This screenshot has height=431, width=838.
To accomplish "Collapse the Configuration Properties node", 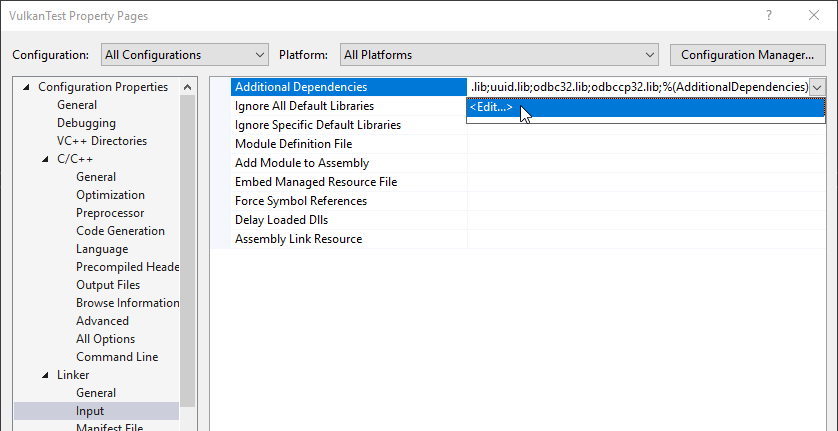I will (26, 87).
